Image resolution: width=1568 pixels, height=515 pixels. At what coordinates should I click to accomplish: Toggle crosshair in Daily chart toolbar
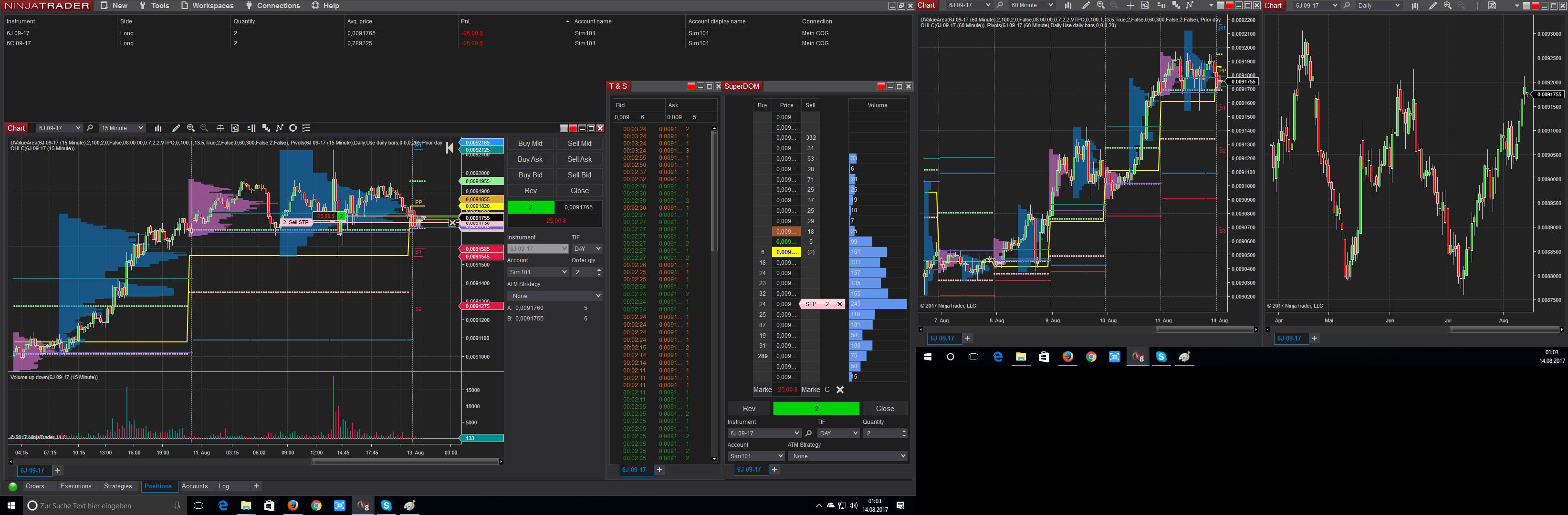point(1477,5)
